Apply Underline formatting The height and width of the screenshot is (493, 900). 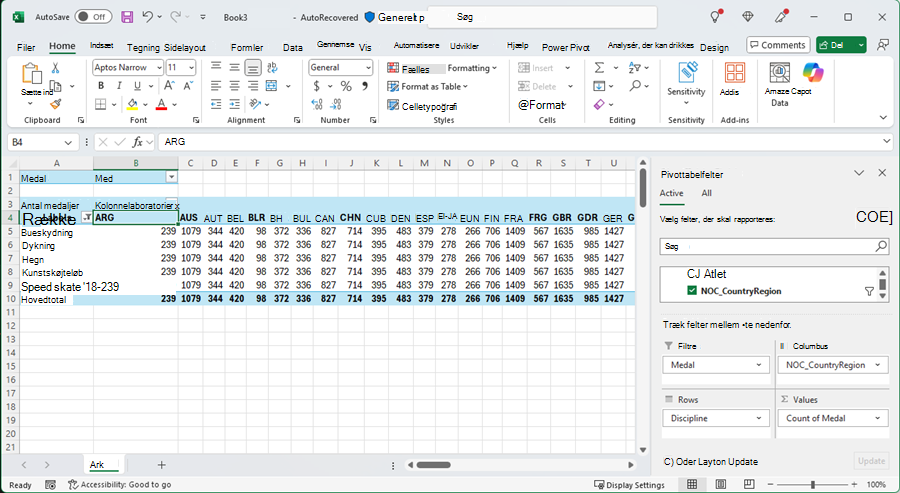(137, 86)
